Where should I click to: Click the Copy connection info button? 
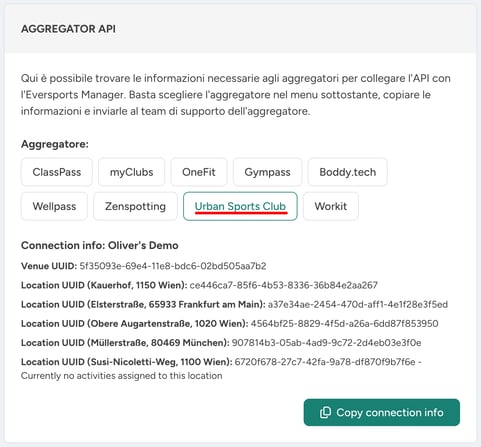[382, 412]
